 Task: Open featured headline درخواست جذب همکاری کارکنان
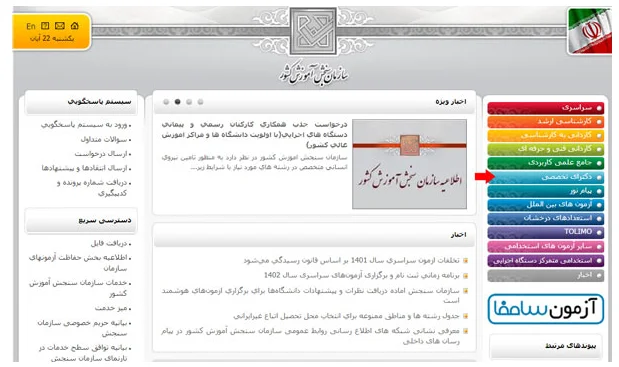(x=254, y=135)
